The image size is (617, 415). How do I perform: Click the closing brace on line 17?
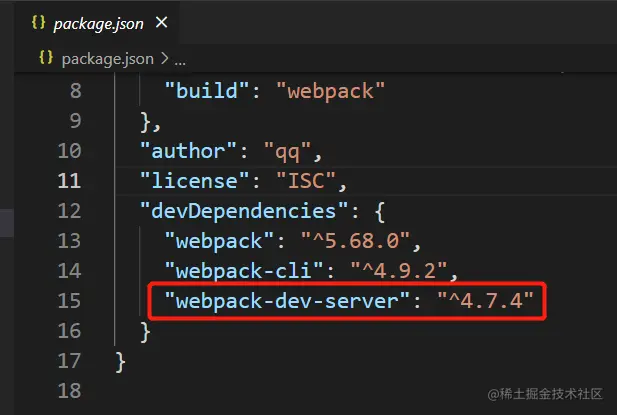pyautogui.click(x=120, y=362)
